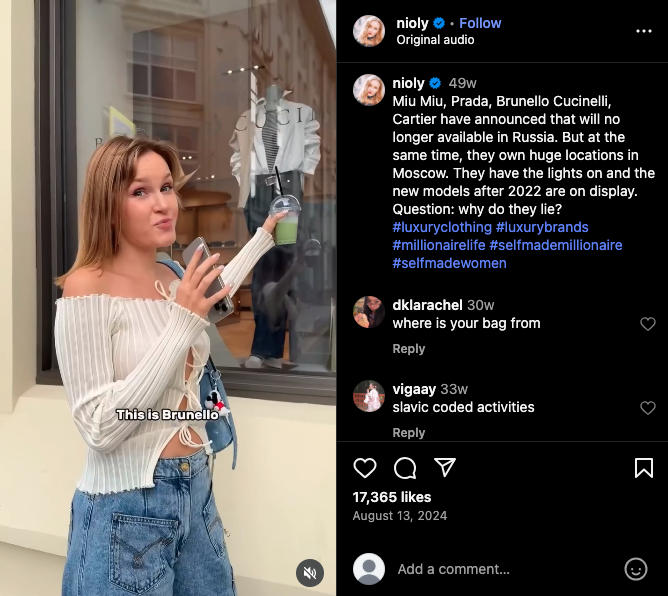The width and height of the screenshot is (668, 596).
Task: Open nioly profile picture in header
Action: click(369, 31)
